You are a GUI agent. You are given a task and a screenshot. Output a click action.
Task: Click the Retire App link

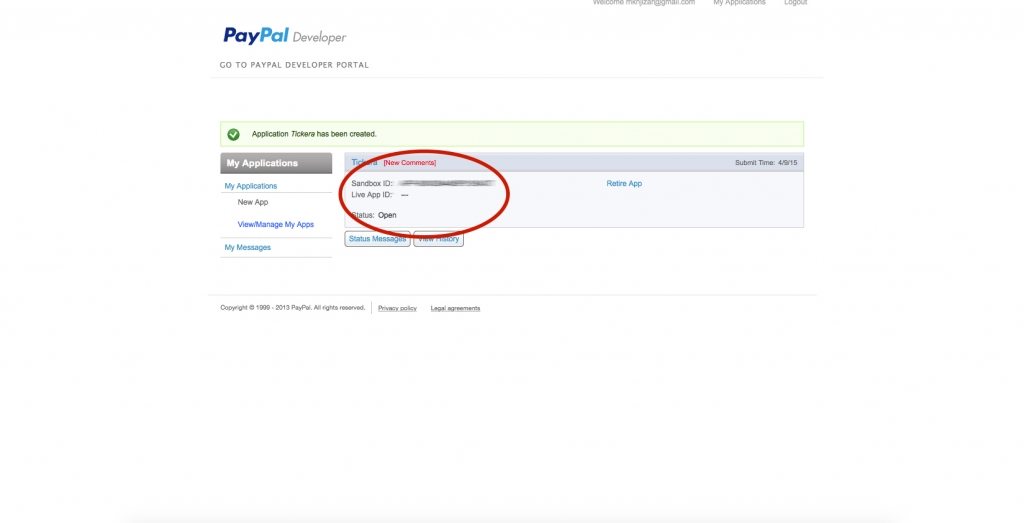click(624, 183)
